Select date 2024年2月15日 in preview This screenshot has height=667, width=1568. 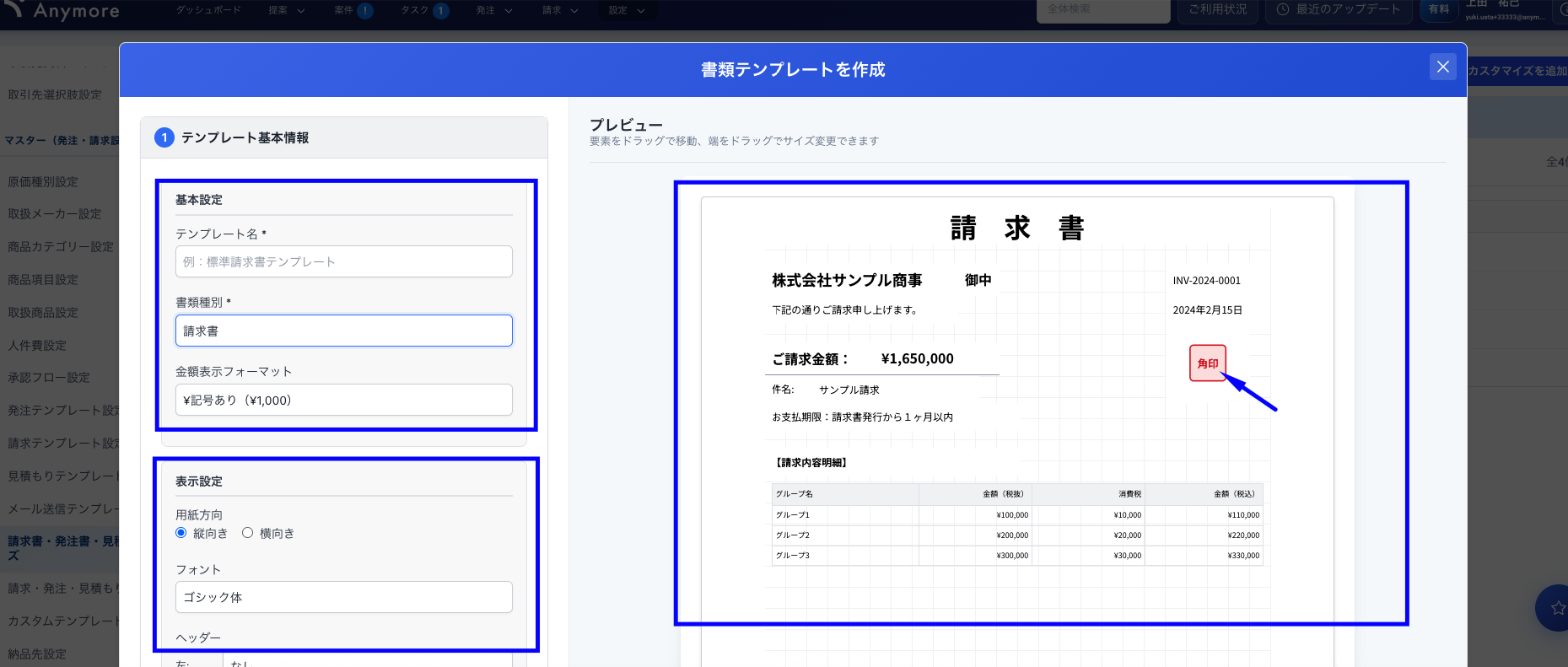point(1207,310)
